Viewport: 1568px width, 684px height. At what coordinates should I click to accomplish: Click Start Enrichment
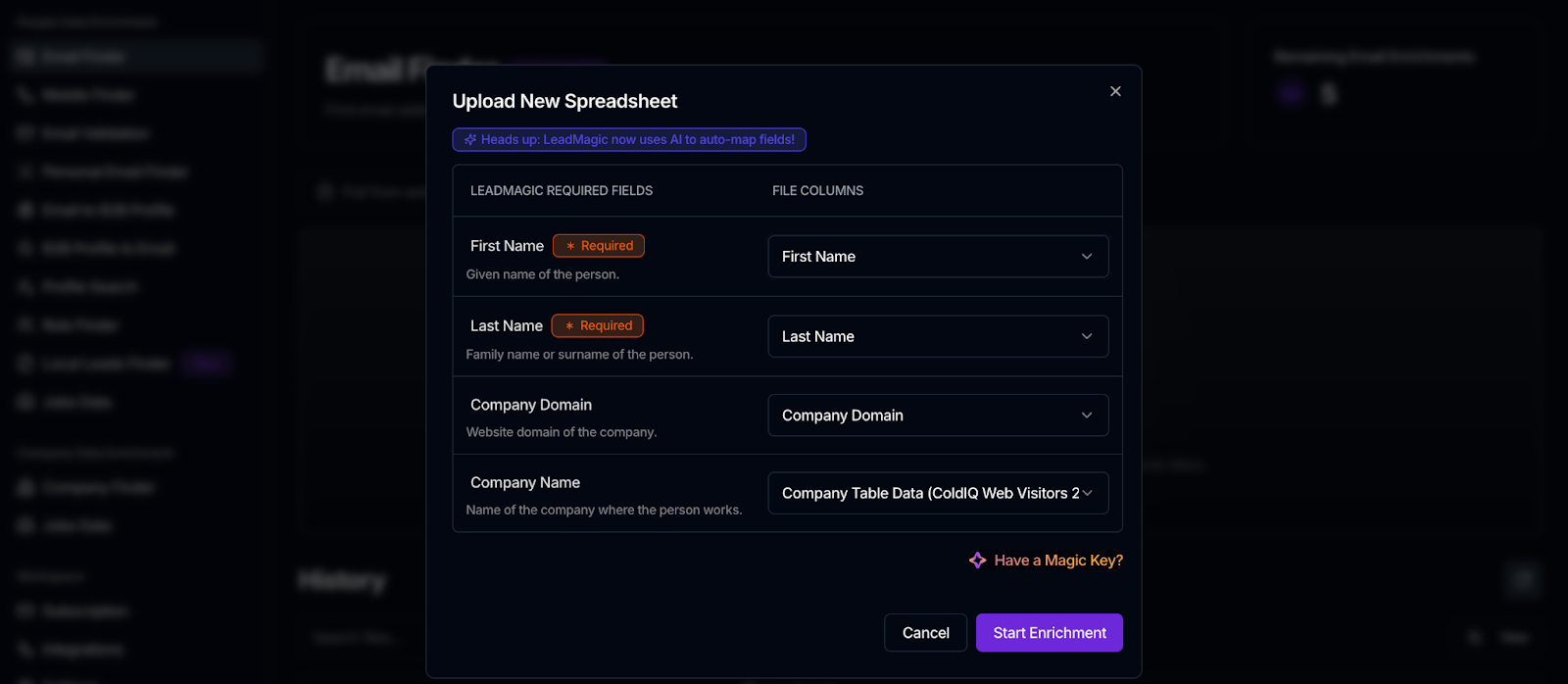pos(1049,633)
